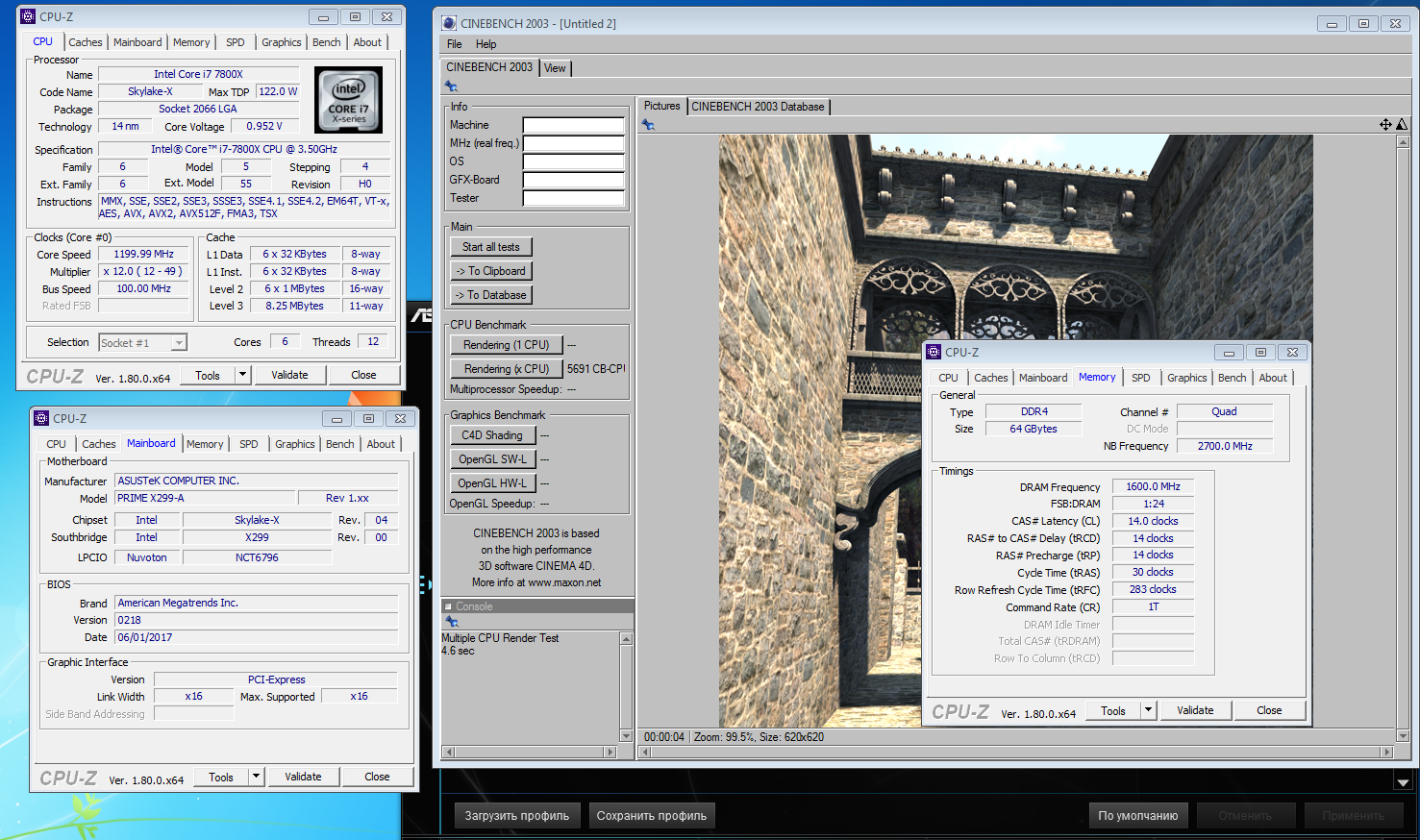Click the DRAM Frequency value 1600.0 MHz
This screenshot has height=840, width=1420.
point(1153,487)
